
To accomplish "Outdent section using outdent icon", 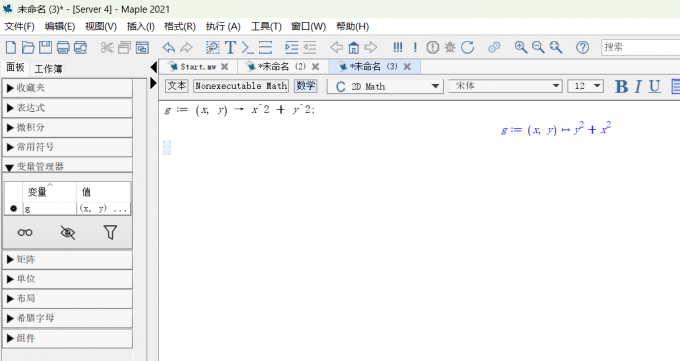I will point(309,47).
